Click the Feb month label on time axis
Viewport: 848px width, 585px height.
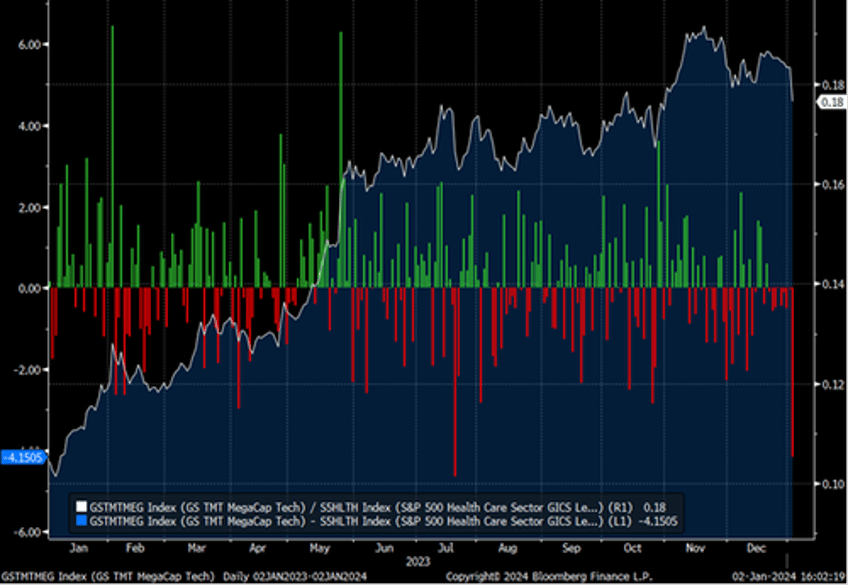point(135,548)
